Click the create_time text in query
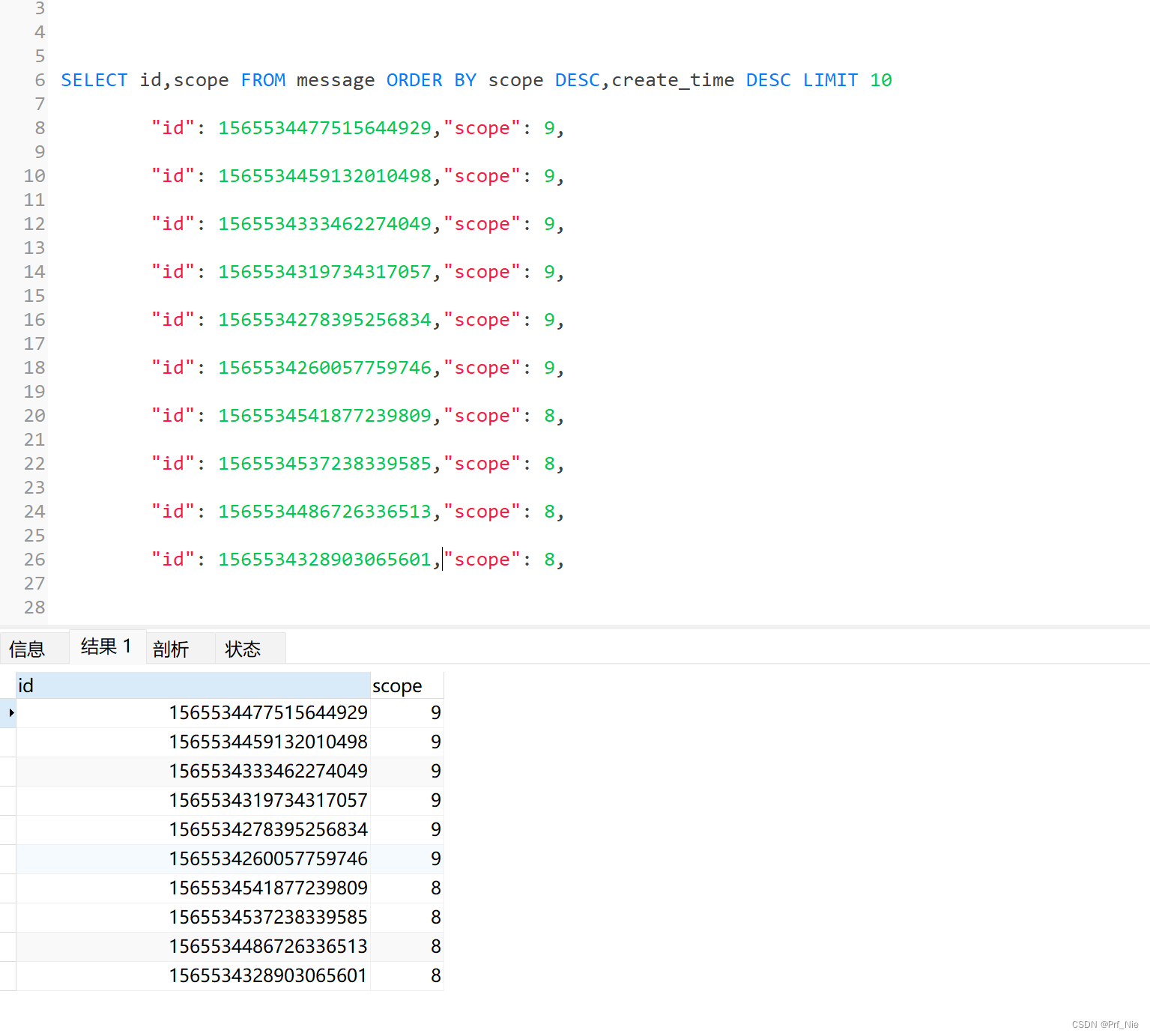The height and width of the screenshot is (1036, 1150). [673, 80]
